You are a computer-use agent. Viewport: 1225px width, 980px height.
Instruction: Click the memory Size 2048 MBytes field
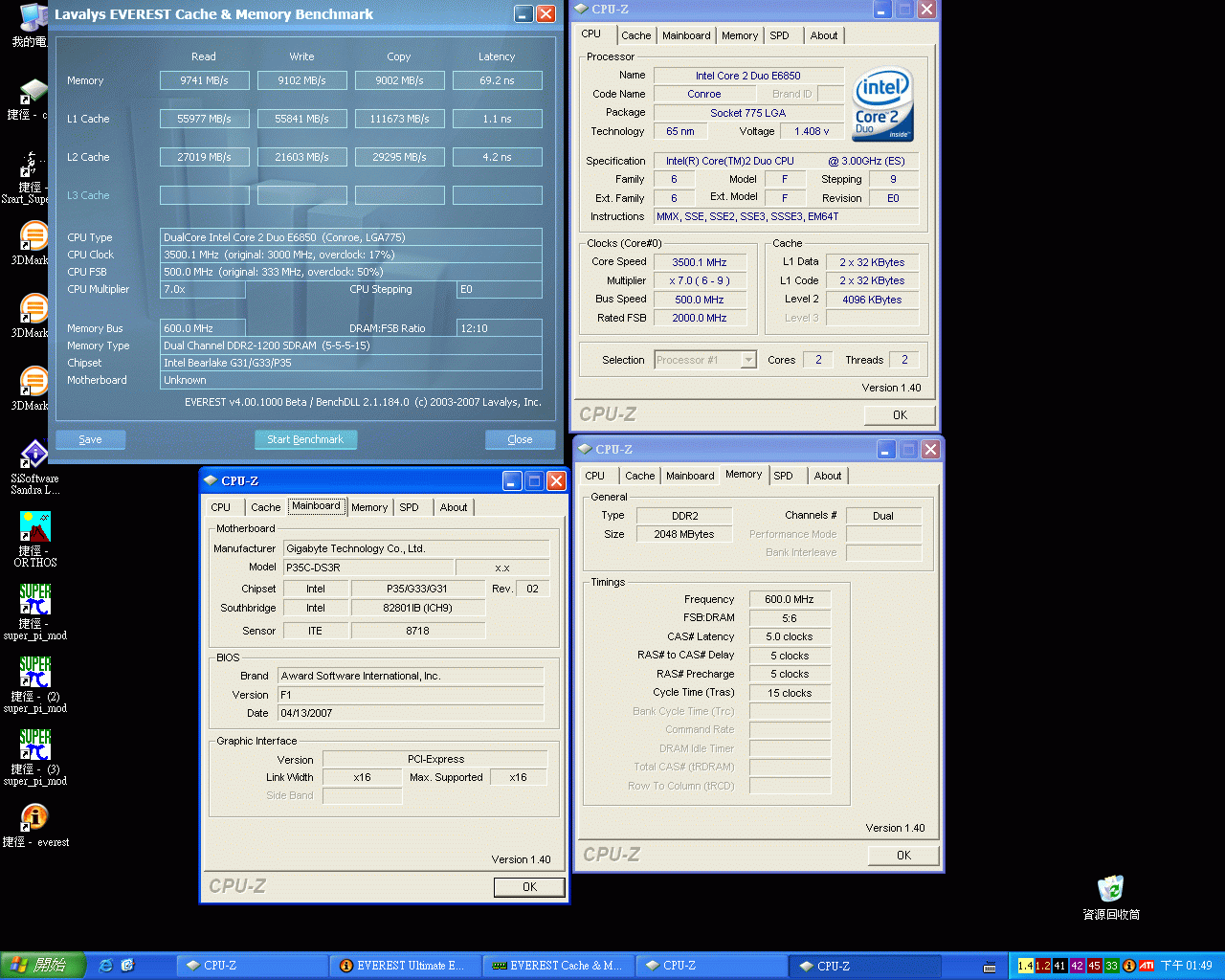pos(684,534)
